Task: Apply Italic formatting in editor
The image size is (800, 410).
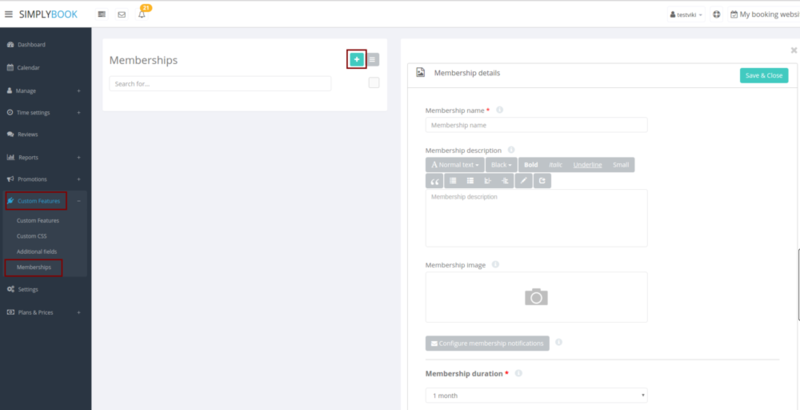Action: click(x=556, y=165)
